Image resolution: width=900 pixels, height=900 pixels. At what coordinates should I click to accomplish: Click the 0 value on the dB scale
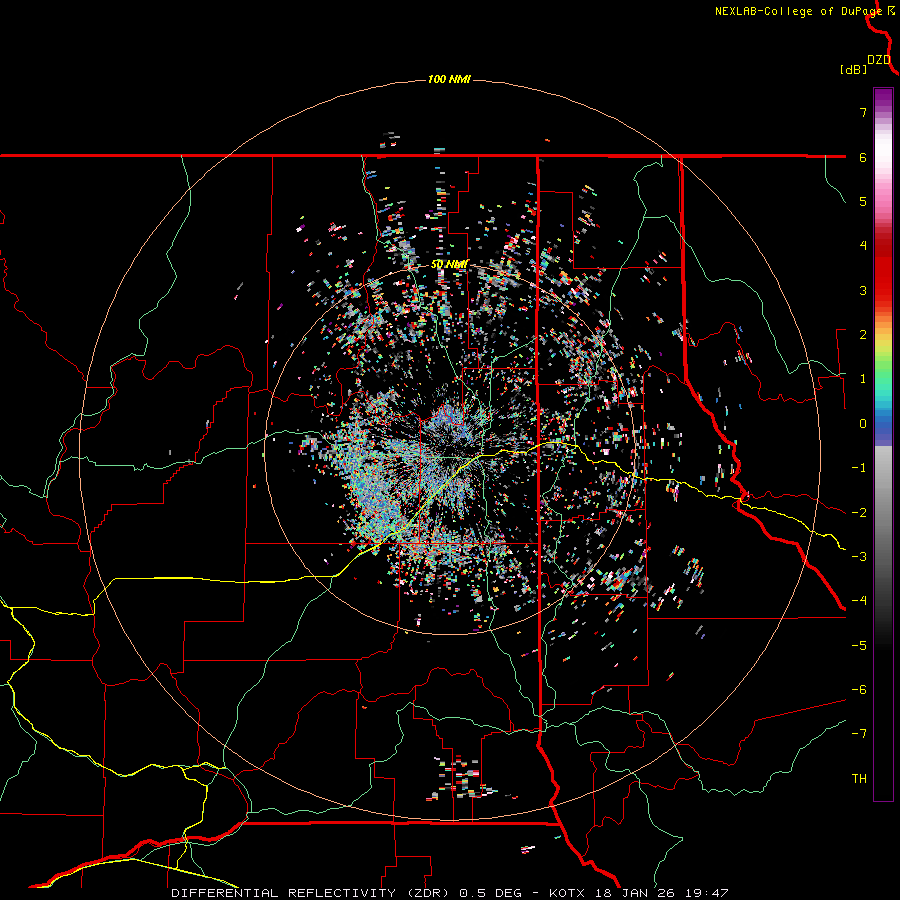click(863, 424)
